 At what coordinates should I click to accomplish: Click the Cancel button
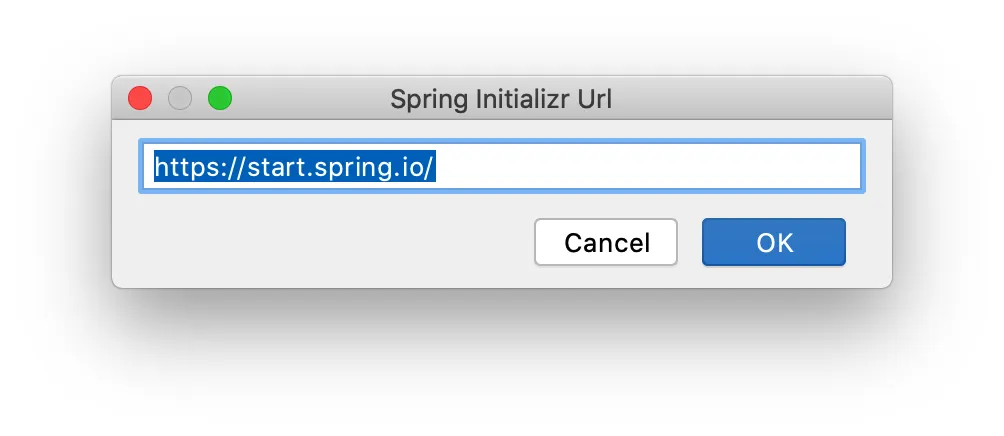606,242
